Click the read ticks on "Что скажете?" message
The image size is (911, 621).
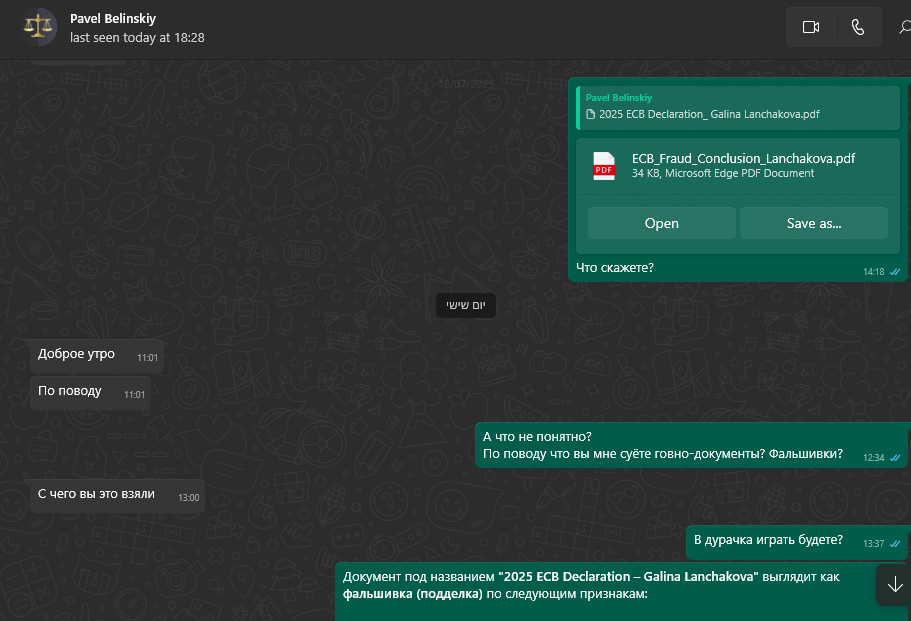(896, 272)
